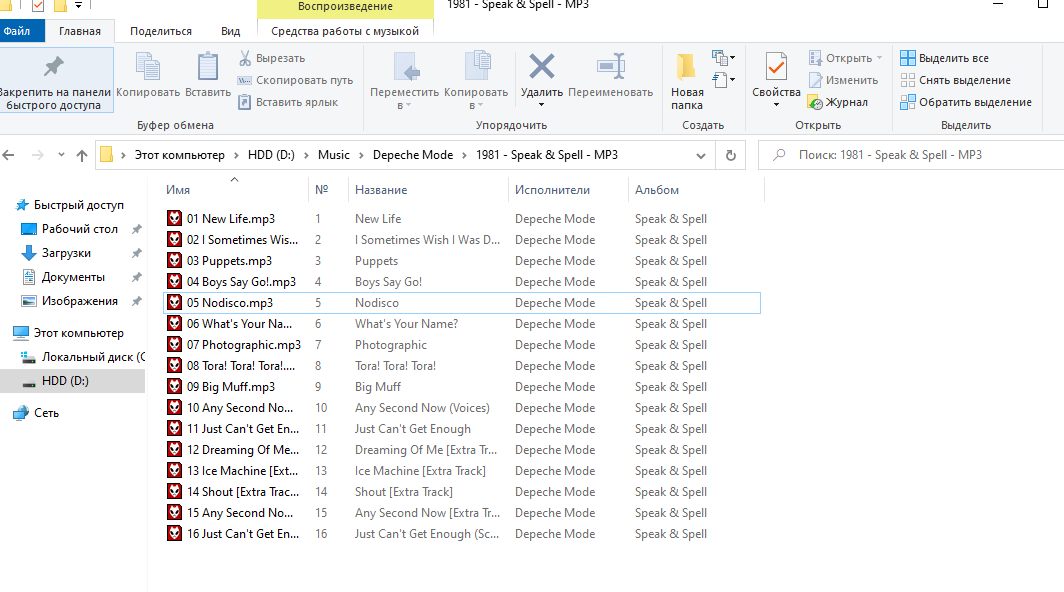This screenshot has width=1064, height=592.
Task: Select Downloads (Загрузки) in Quick access
Action: pos(66,253)
